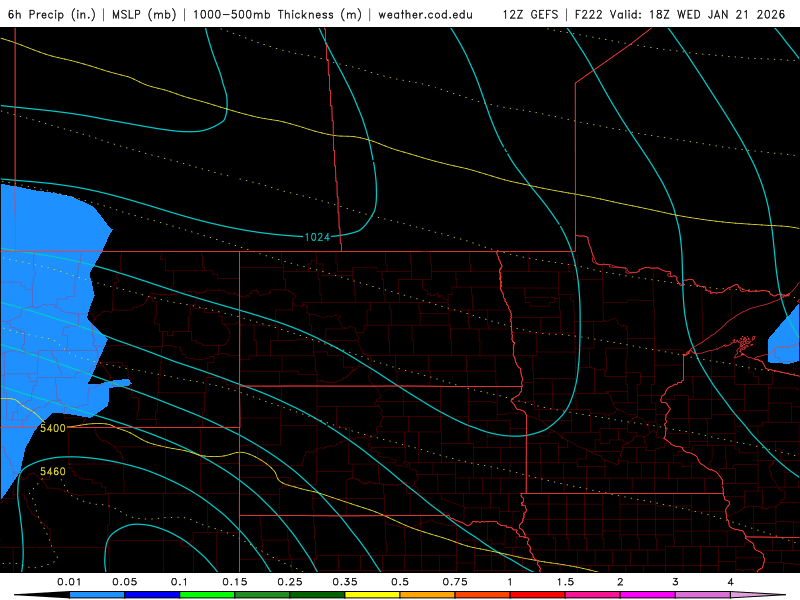Click the legend value 2
Viewport: 800px width, 600px height.
(x=620, y=582)
